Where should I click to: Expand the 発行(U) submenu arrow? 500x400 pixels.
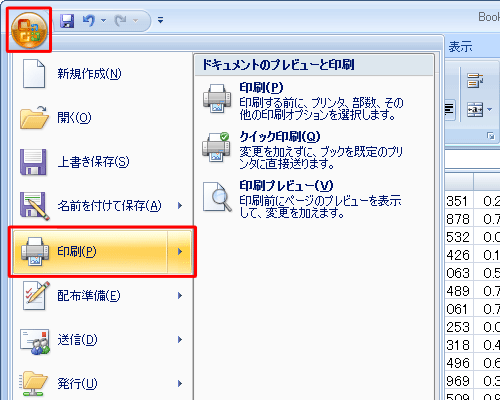pos(180,384)
